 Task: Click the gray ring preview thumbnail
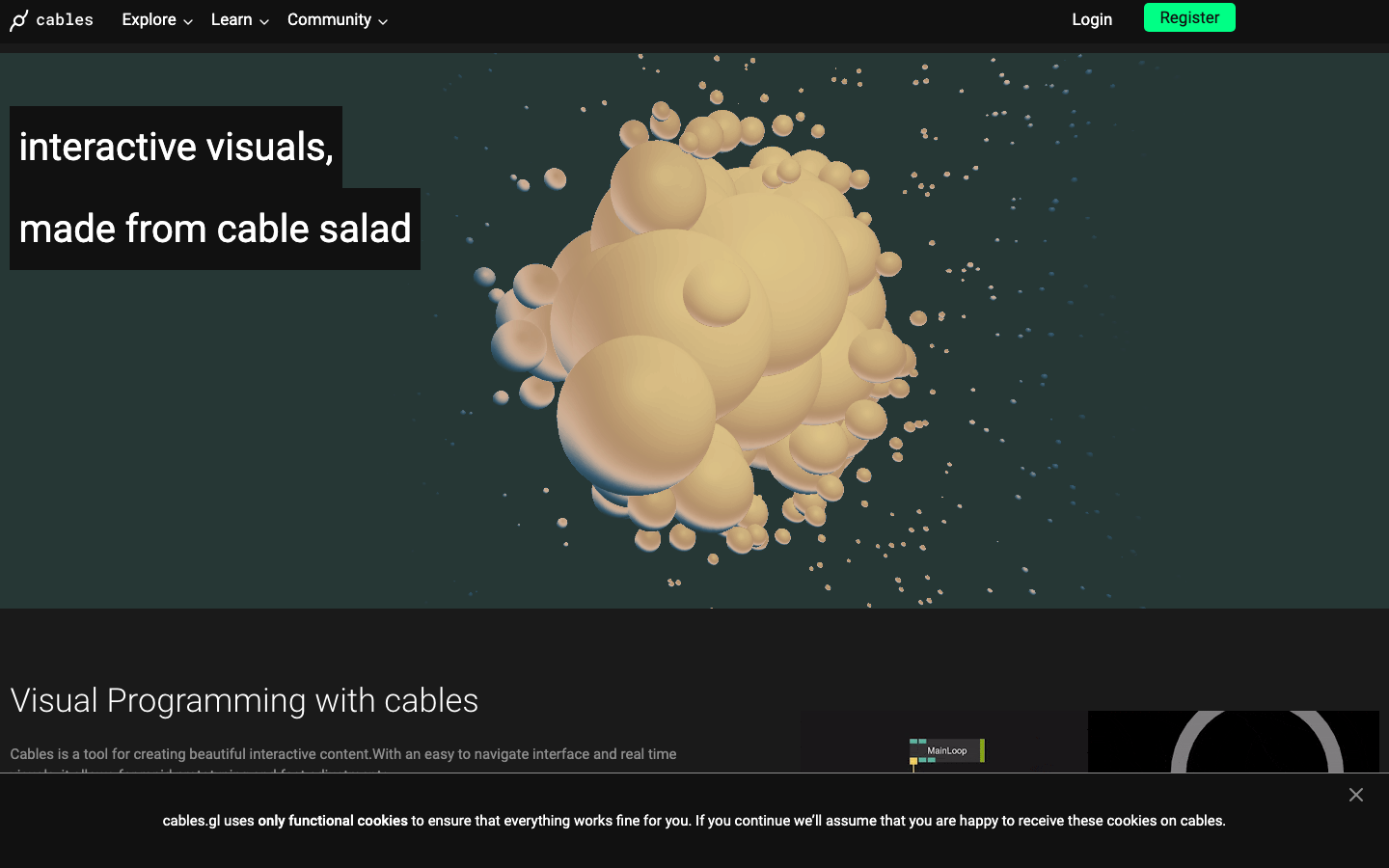tap(1234, 742)
